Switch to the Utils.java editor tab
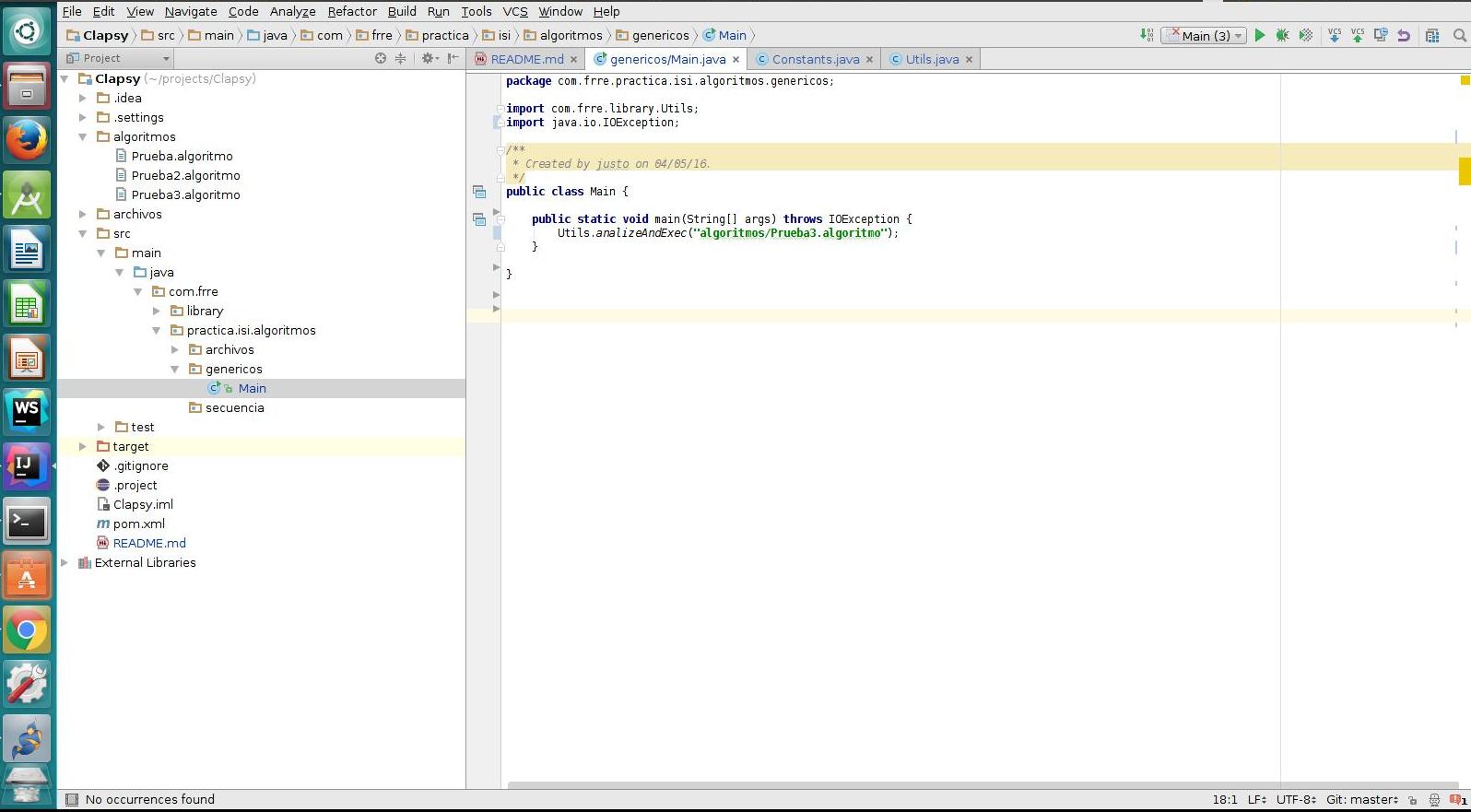The width and height of the screenshot is (1471, 812). [931, 59]
